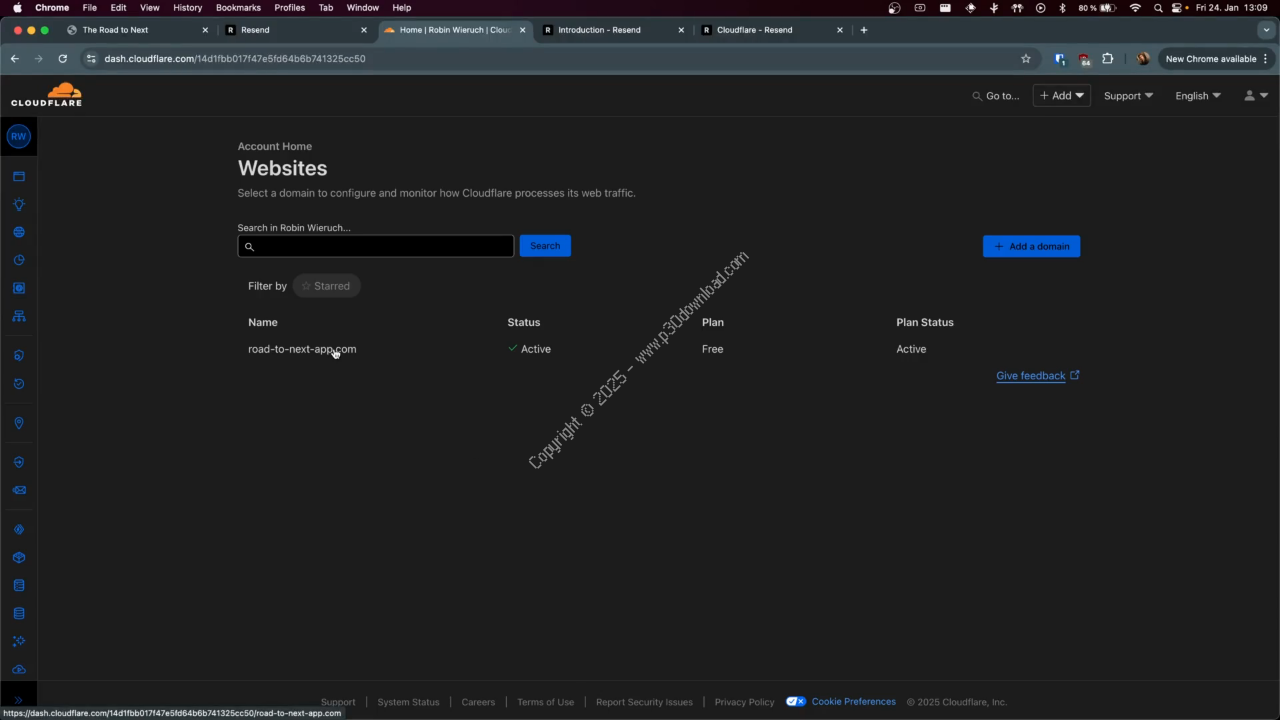
Task: Close the Home | Robin Wieruch tab
Action: pyautogui.click(x=522, y=30)
